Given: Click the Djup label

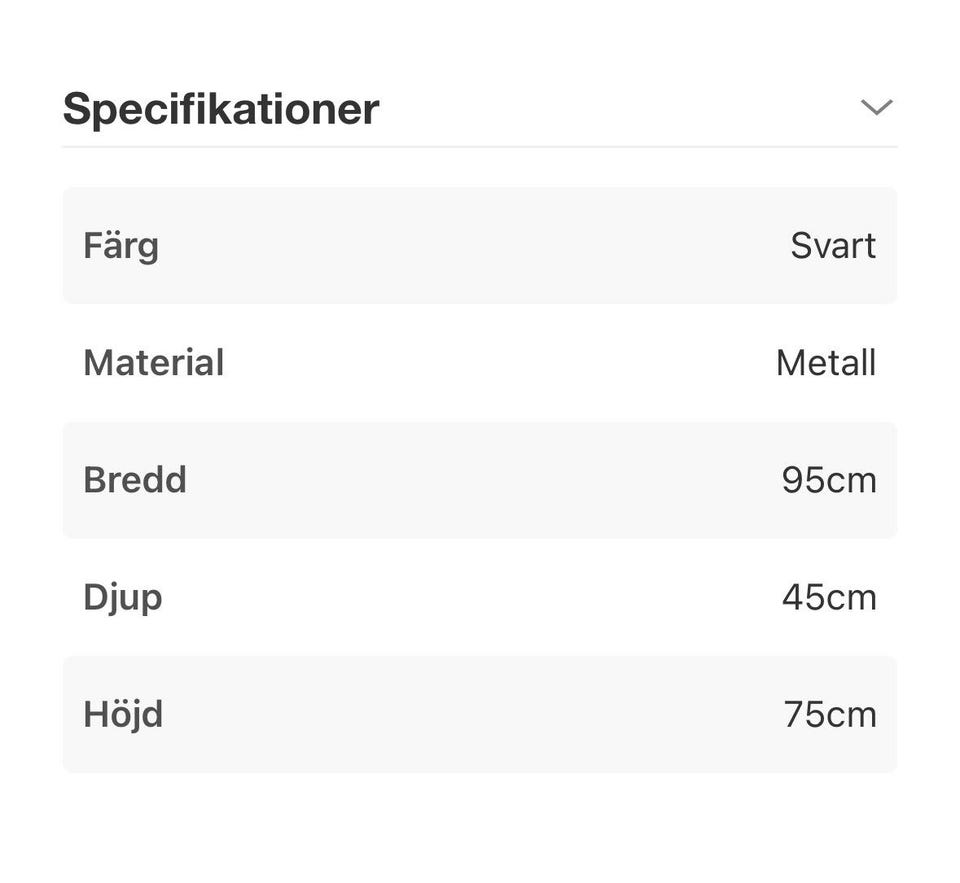Looking at the screenshot, I should coord(123,597).
